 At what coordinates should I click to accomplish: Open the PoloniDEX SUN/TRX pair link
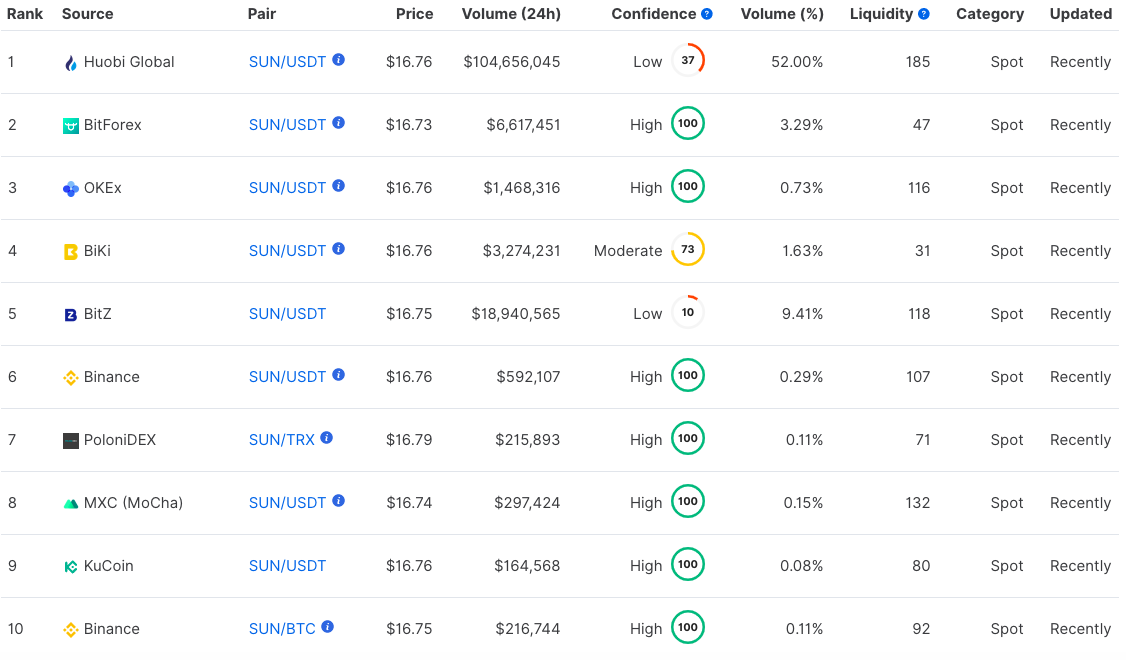coord(281,440)
